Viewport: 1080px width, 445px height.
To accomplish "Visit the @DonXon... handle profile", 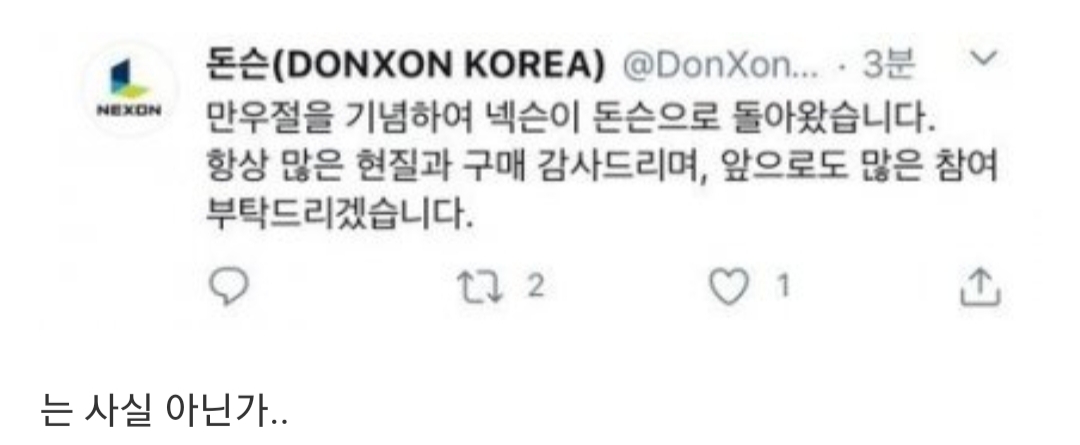I will pyautogui.click(x=722, y=67).
